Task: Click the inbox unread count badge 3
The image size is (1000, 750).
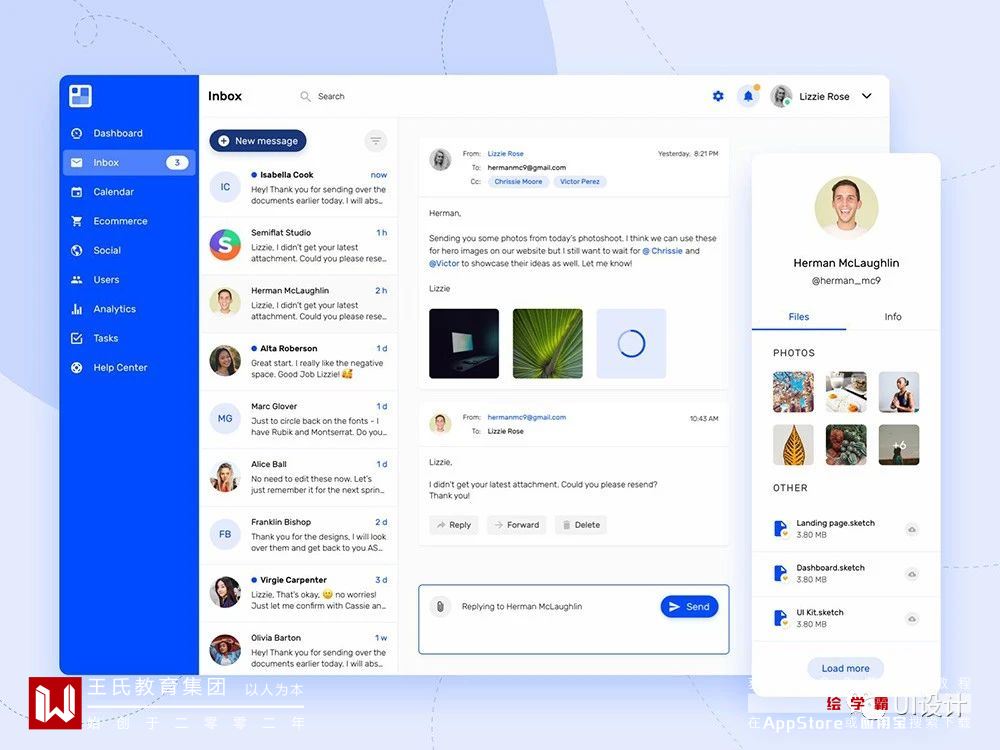Action: tap(177, 163)
